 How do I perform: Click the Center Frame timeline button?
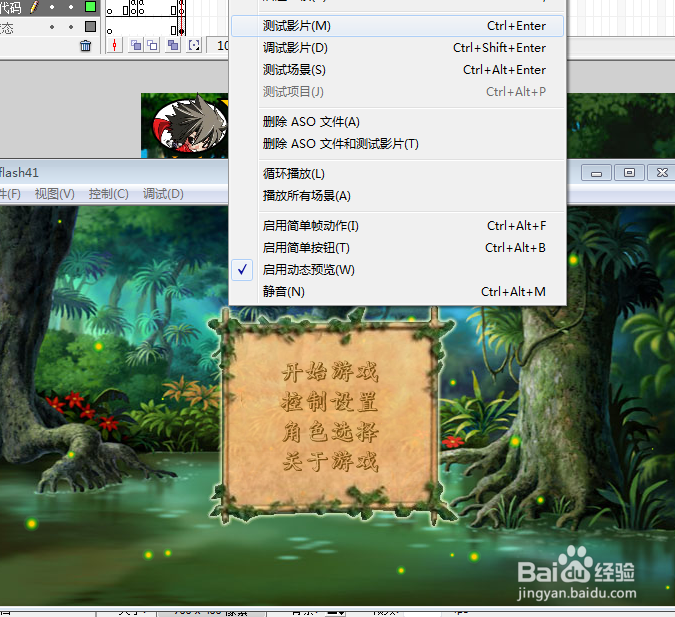115,45
